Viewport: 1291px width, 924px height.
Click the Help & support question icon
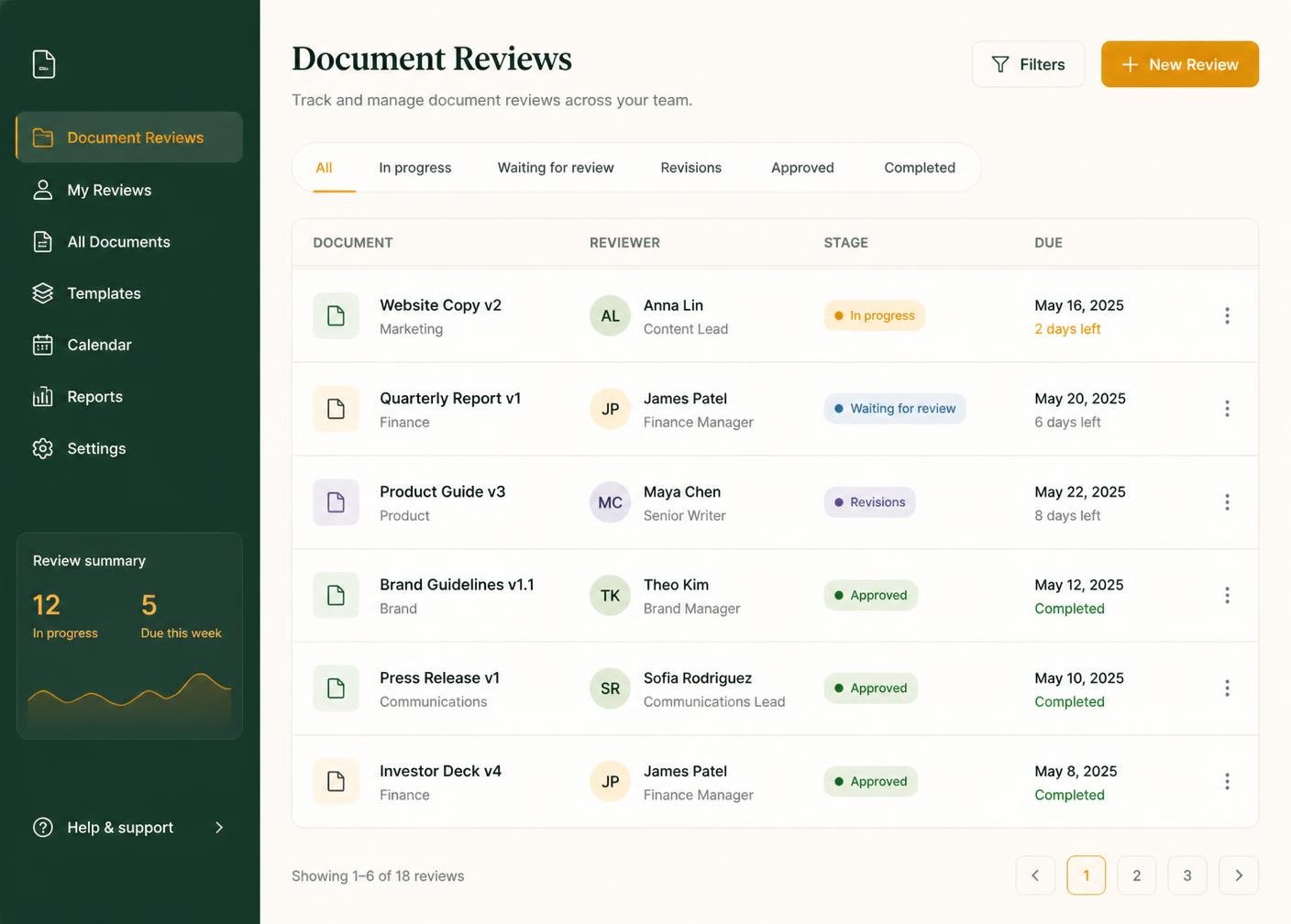[43, 828]
